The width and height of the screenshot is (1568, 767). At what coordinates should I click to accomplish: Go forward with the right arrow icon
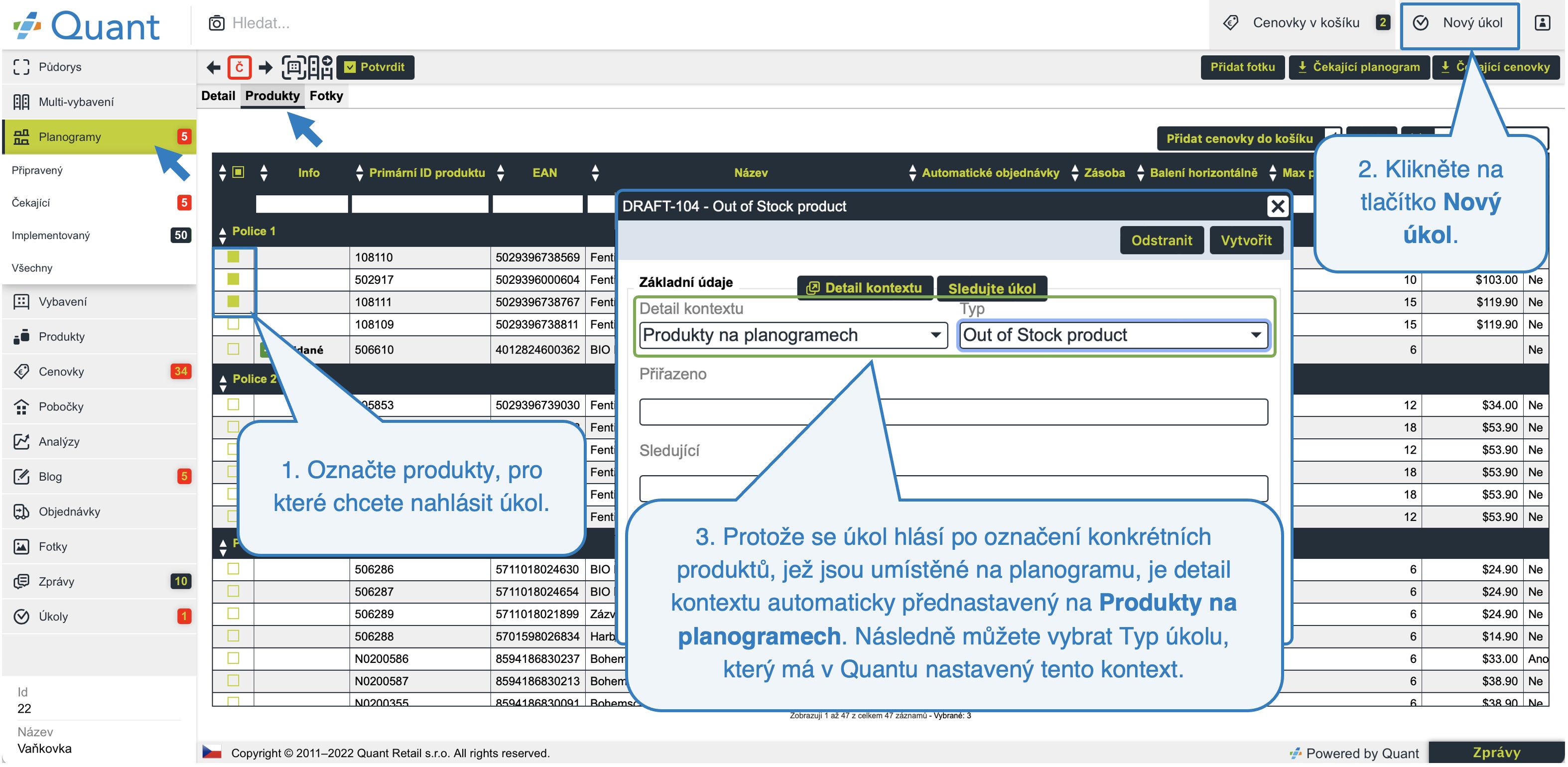tap(265, 67)
